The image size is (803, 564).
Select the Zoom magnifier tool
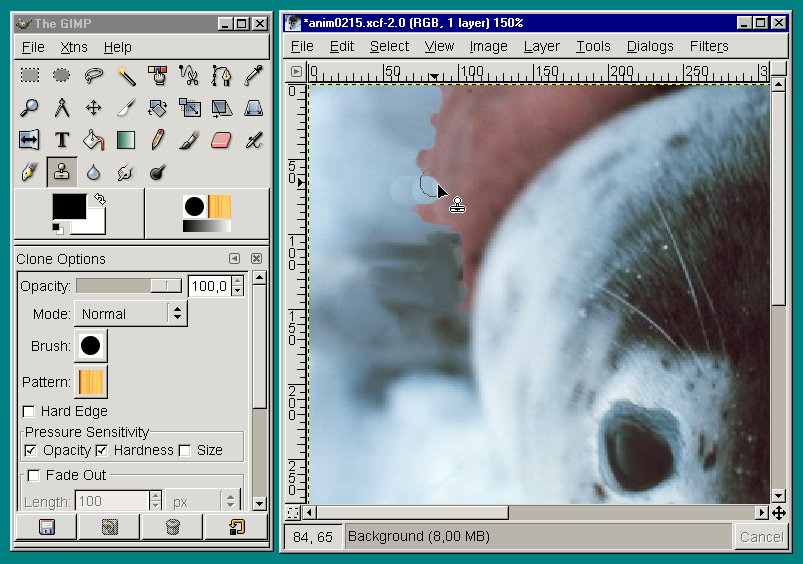pyautogui.click(x=30, y=108)
